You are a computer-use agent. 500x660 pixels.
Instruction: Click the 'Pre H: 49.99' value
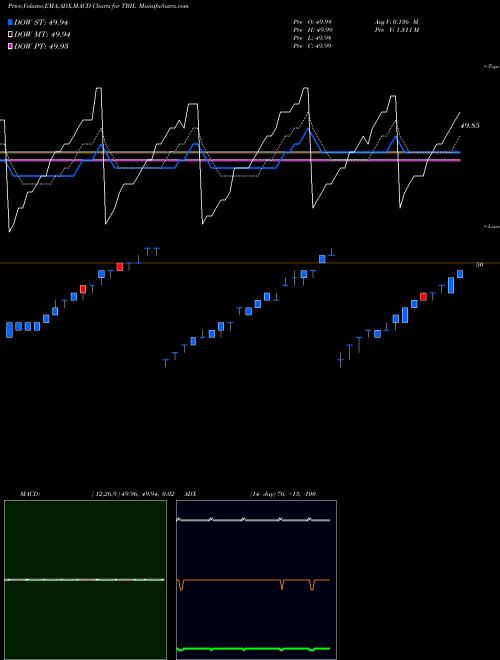(312, 30)
